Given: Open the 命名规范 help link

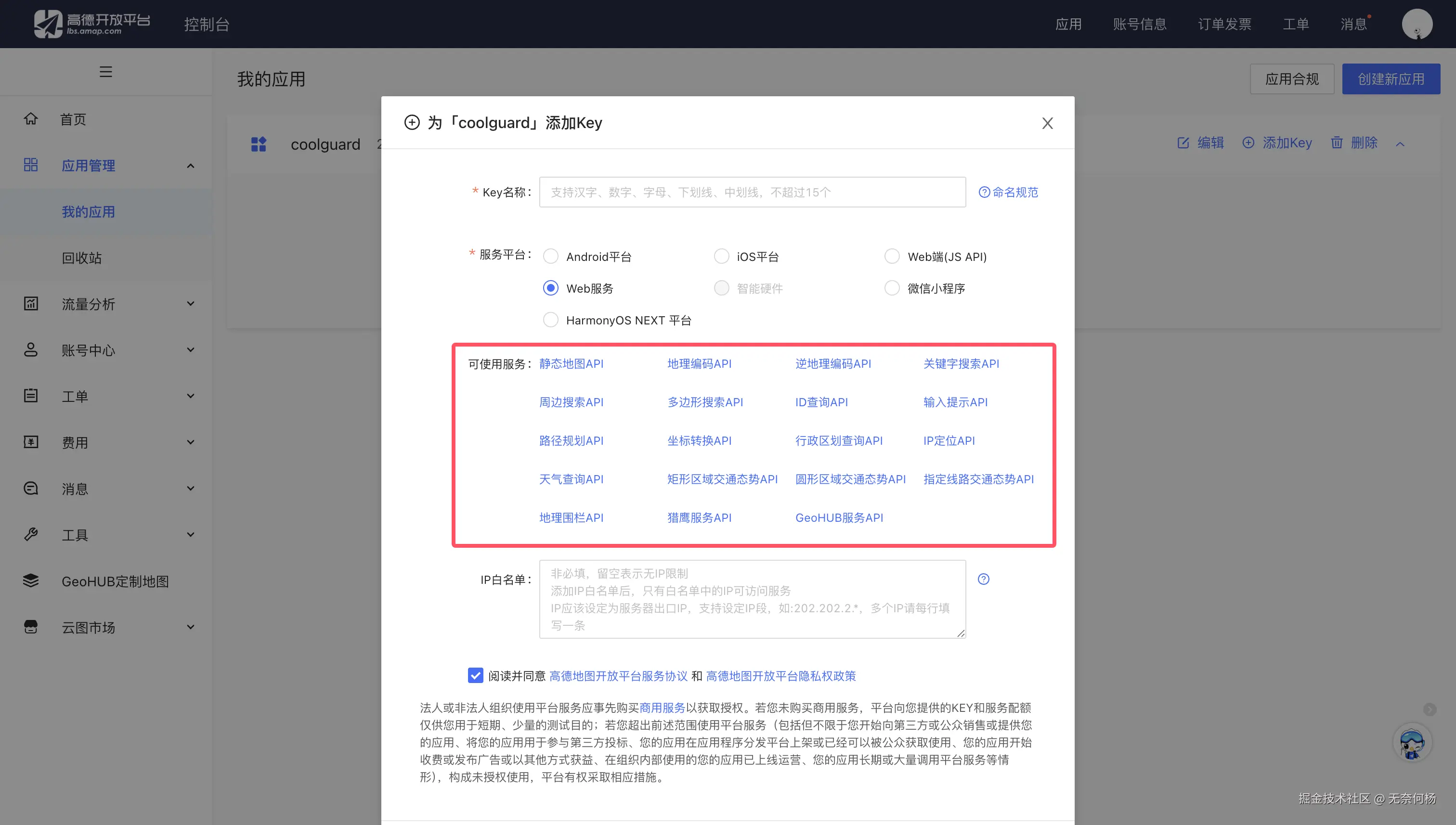Looking at the screenshot, I should 1008,192.
